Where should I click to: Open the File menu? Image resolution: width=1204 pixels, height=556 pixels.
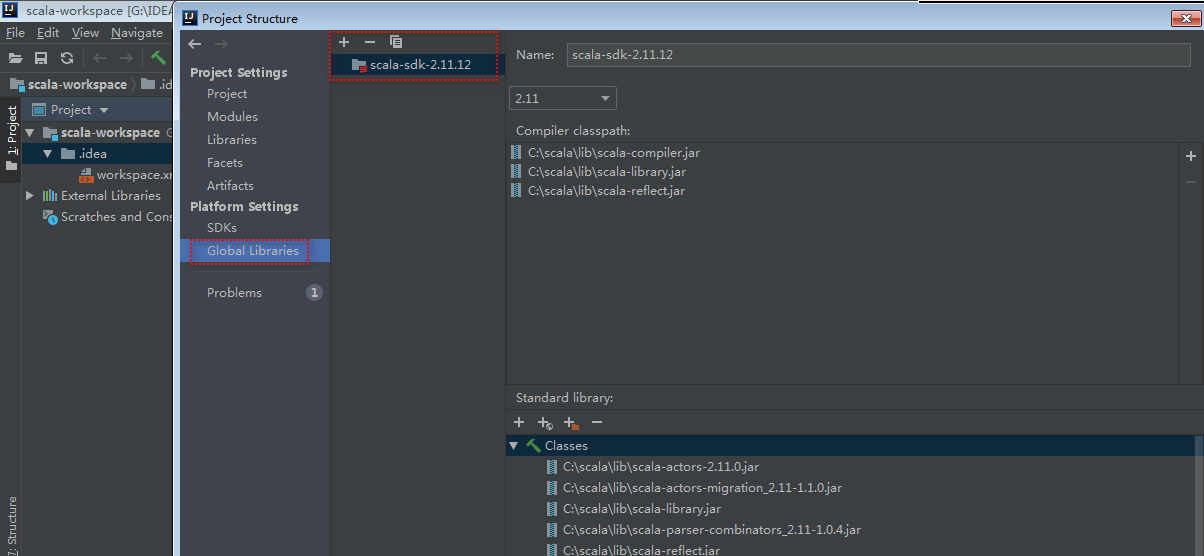pyautogui.click(x=15, y=33)
